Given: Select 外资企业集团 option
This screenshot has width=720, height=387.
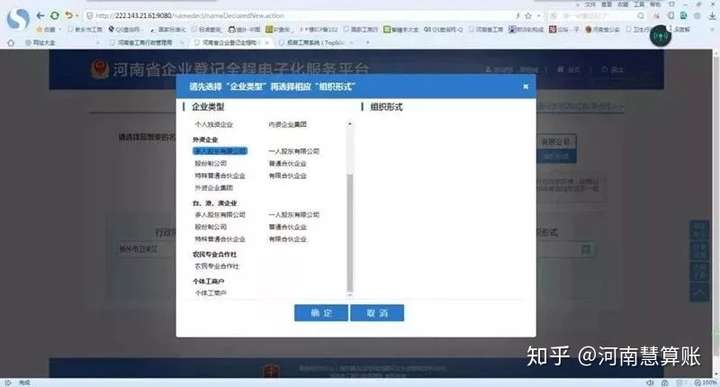Looking at the screenshot, I should coord(214,188).
